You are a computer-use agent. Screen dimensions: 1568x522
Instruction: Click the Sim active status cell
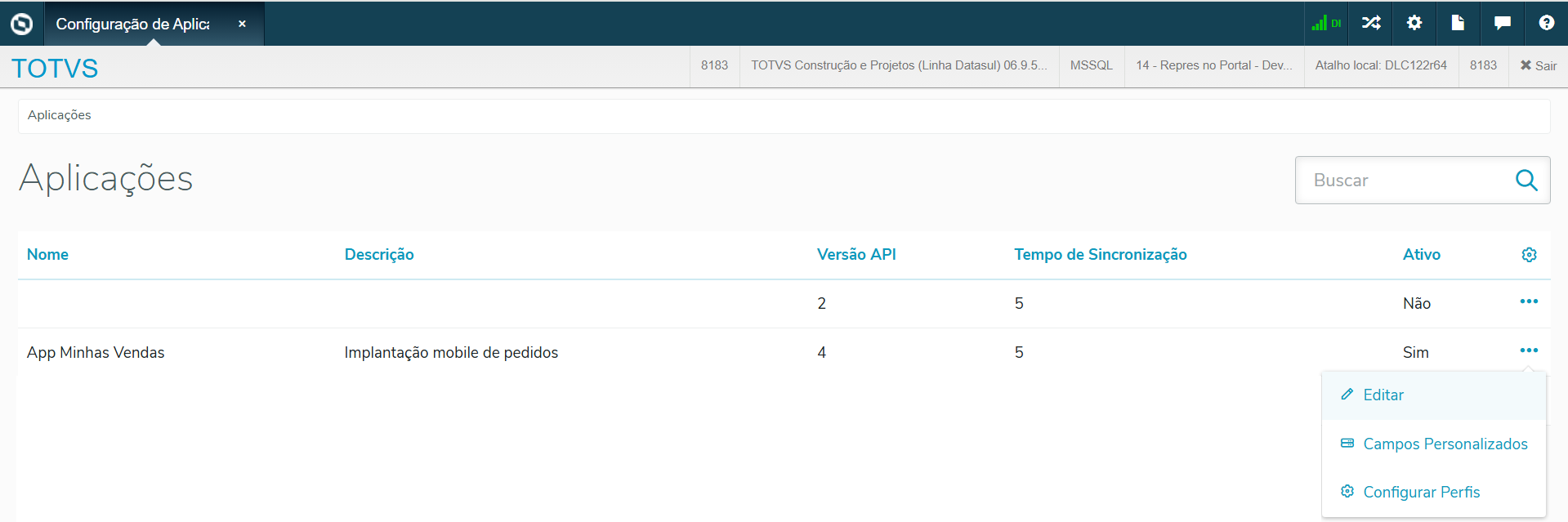(1416, 353)
